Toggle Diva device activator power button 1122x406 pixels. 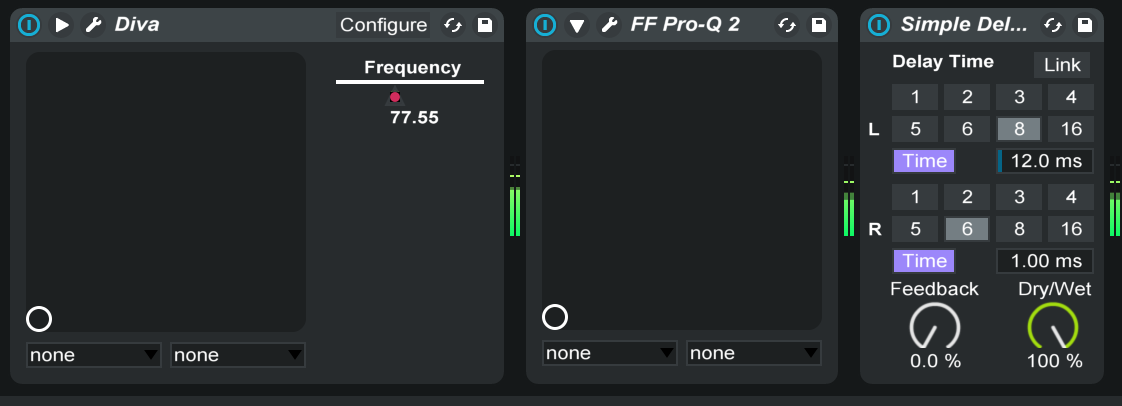(x=29, y=25)
